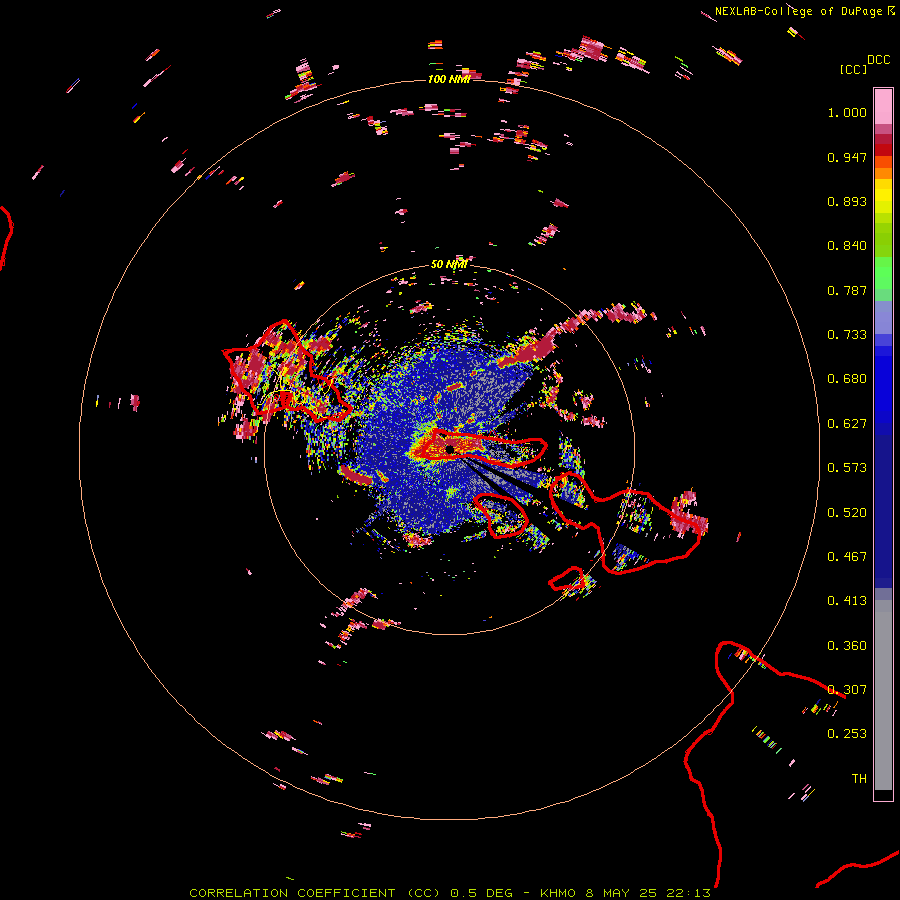This screenshot has width=900, height=900.
Task: Pick the light pink color band at 1.000
Action: [x=883, y=107]
